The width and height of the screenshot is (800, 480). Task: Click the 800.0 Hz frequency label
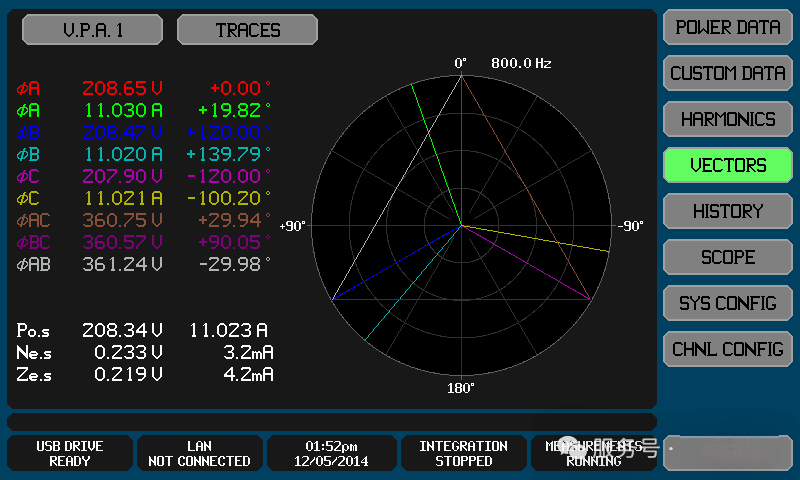pyautogui.click(x=521, y=63)
